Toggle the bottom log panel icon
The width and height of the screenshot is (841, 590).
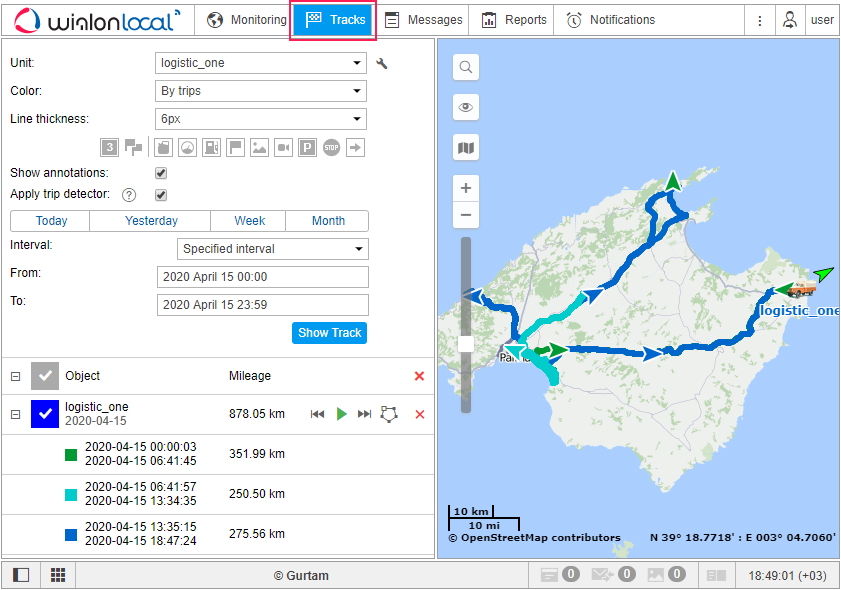click(x=716, y=576)
